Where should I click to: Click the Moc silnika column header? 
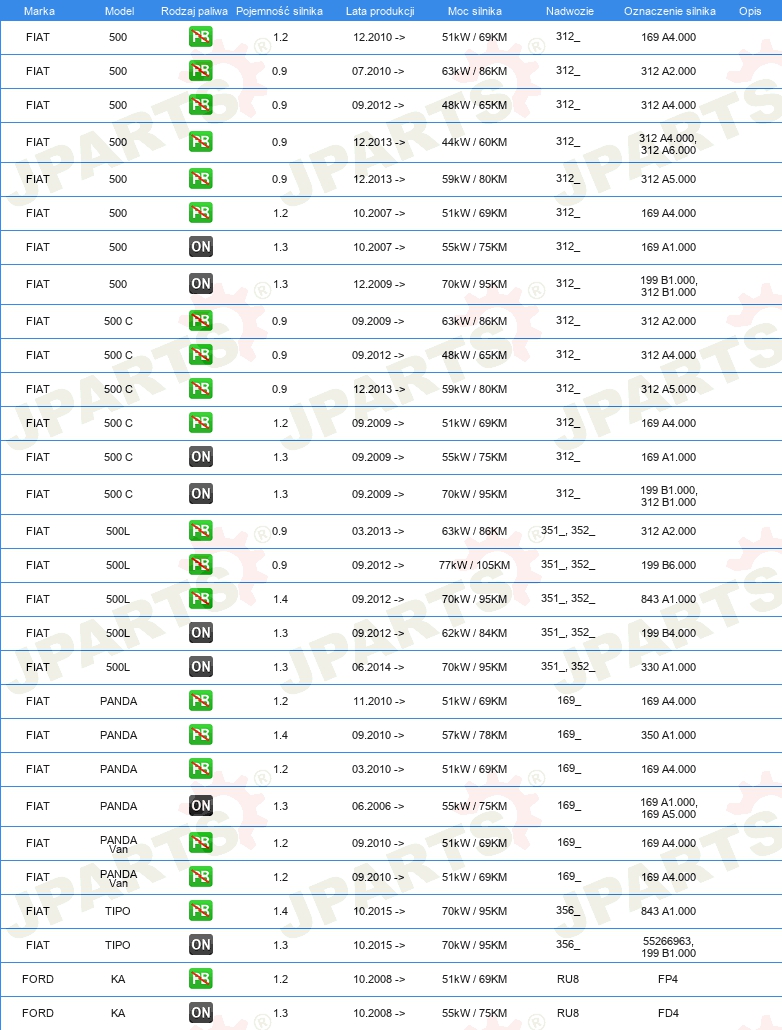(474, 11)
